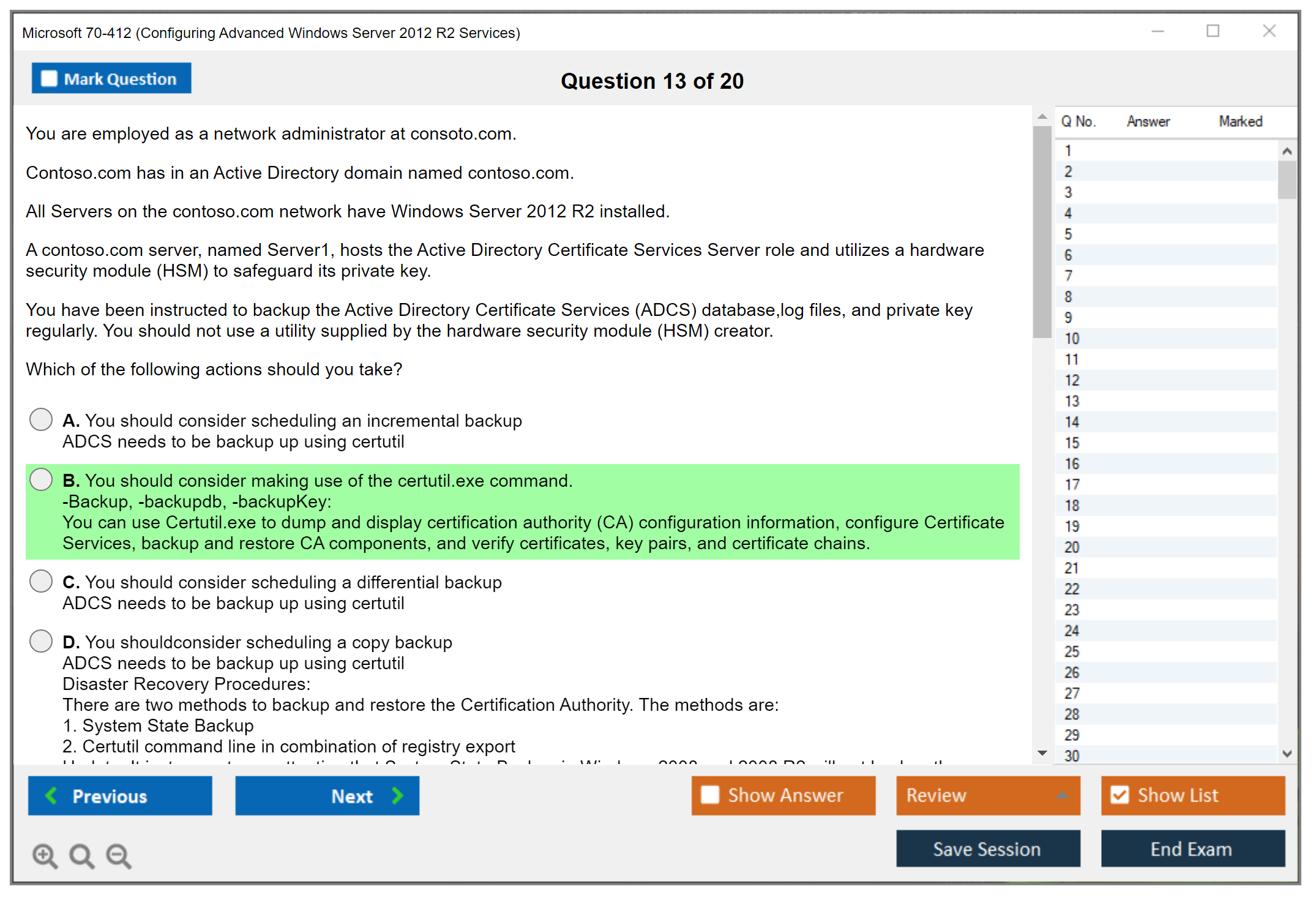Click the green right arrow on Next

point(398,796)
